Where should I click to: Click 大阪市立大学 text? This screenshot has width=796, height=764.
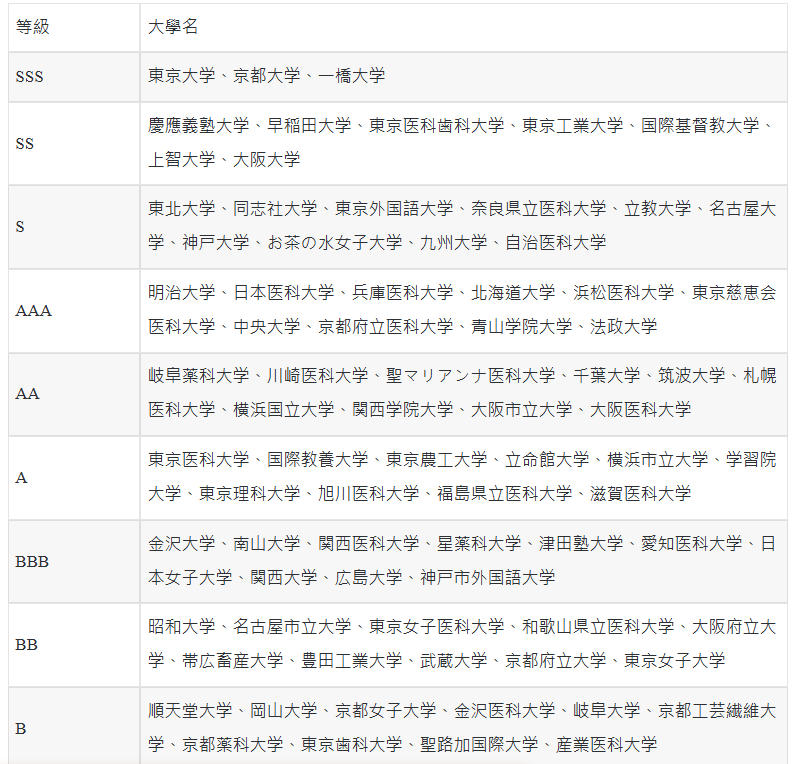point(521,410)
